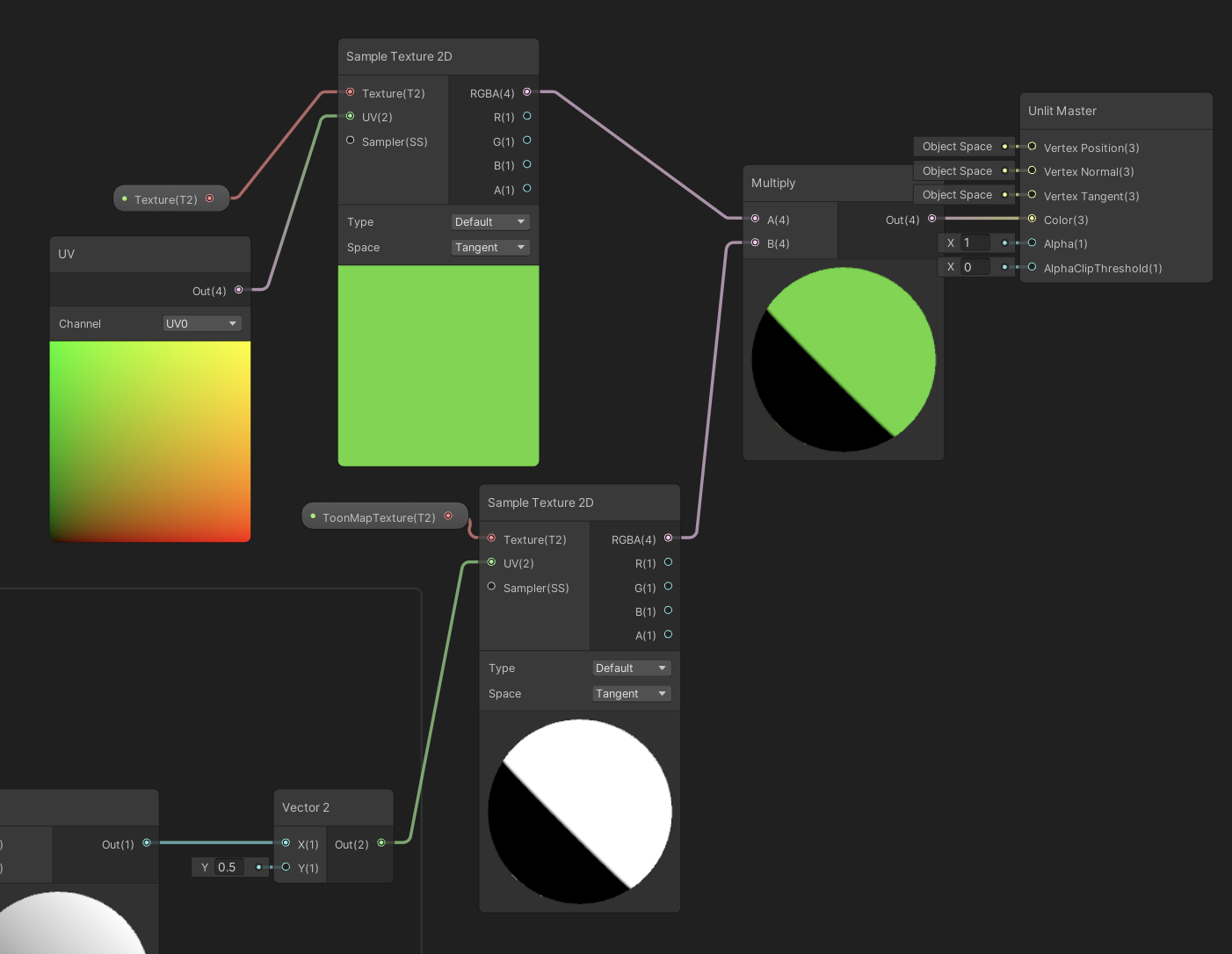This screenshot has height=954, width=1232.
Task: Click the Out(1) output port on the cut-off node
Action: tap(147, 843)
